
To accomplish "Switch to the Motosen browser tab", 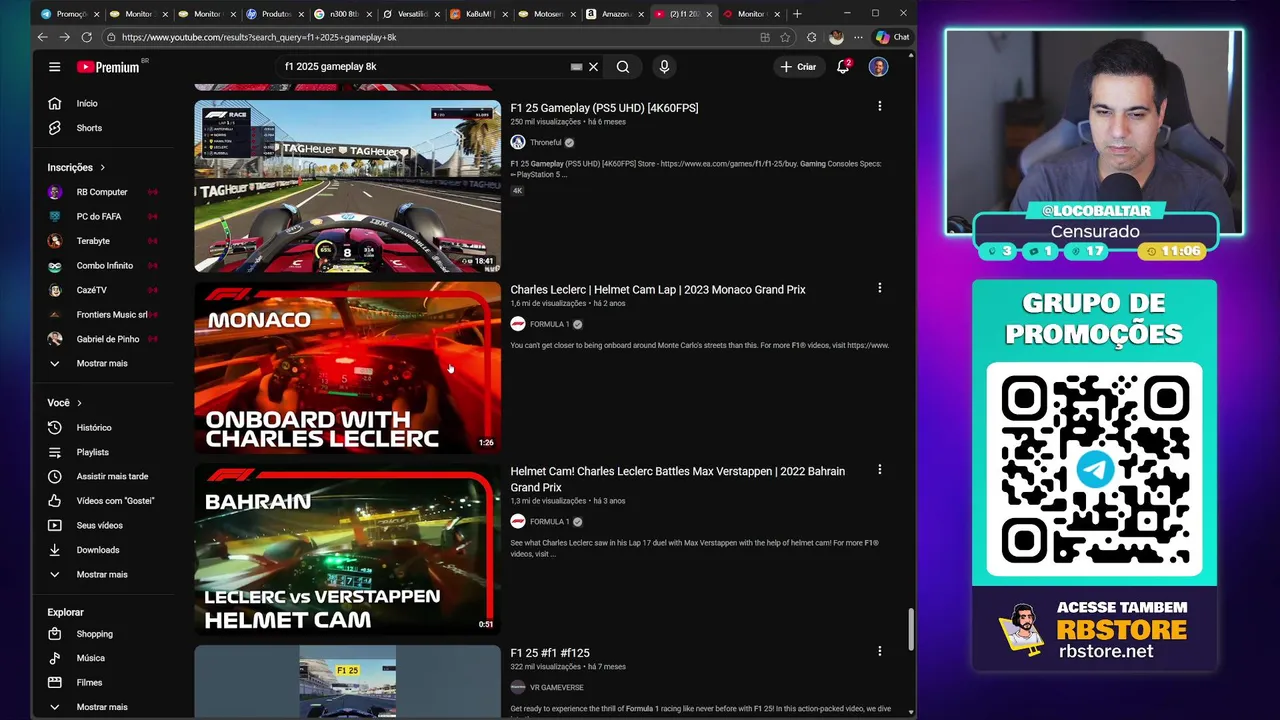I will [547, 14].
